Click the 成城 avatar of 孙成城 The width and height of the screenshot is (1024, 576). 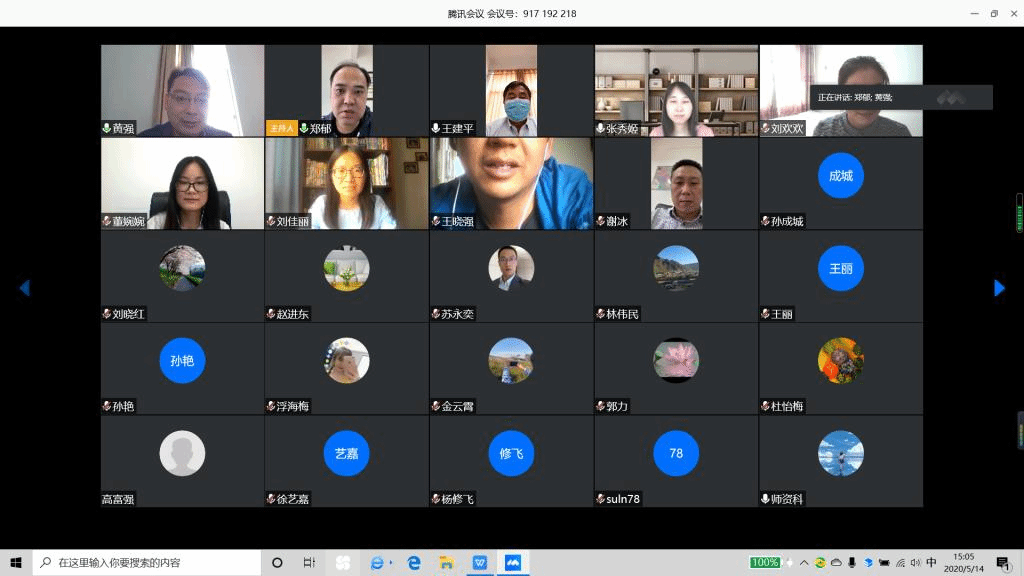pyautogui.click(x=840, y=176)
